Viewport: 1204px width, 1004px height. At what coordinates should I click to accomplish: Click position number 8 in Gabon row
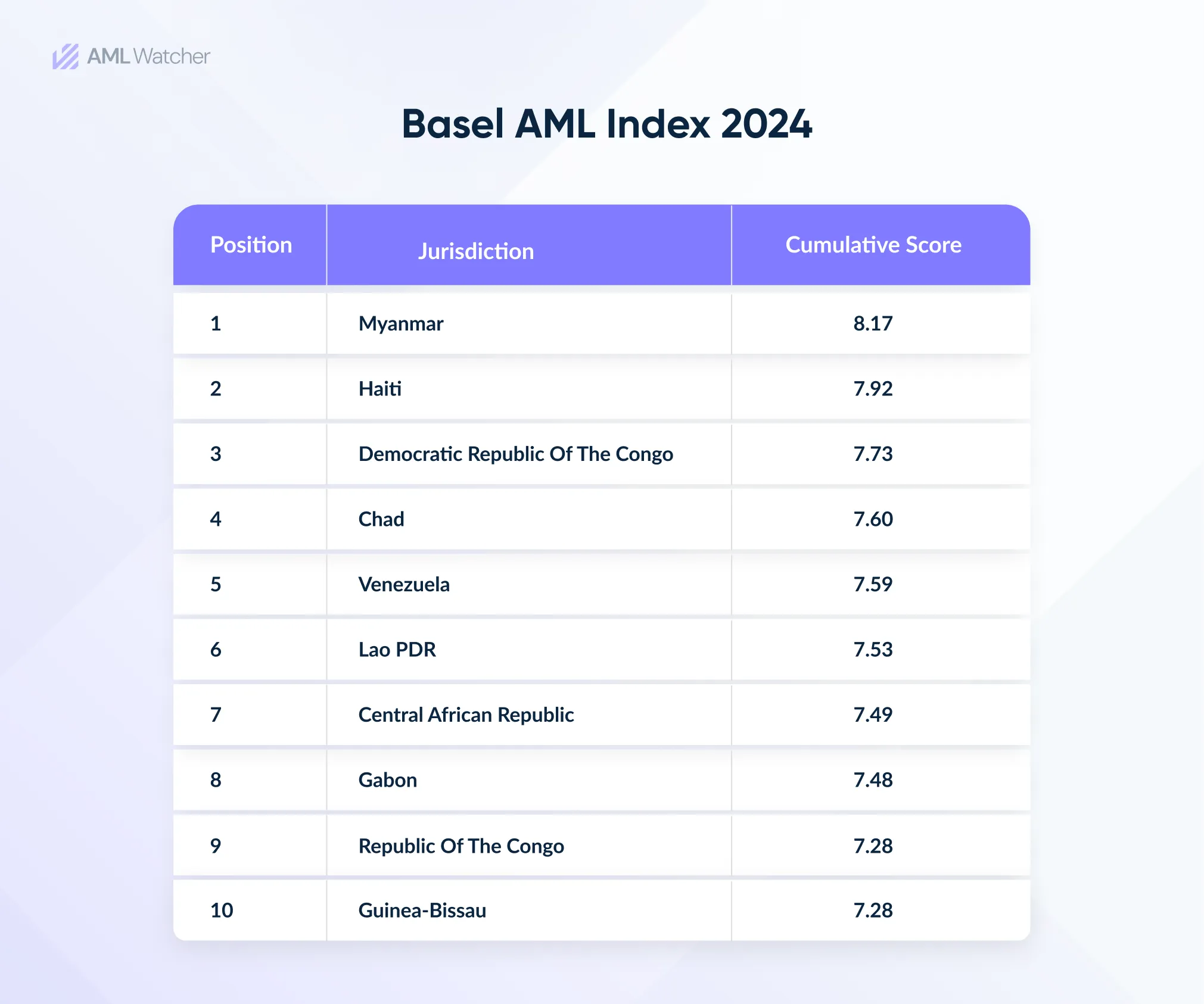pos(216,780)
